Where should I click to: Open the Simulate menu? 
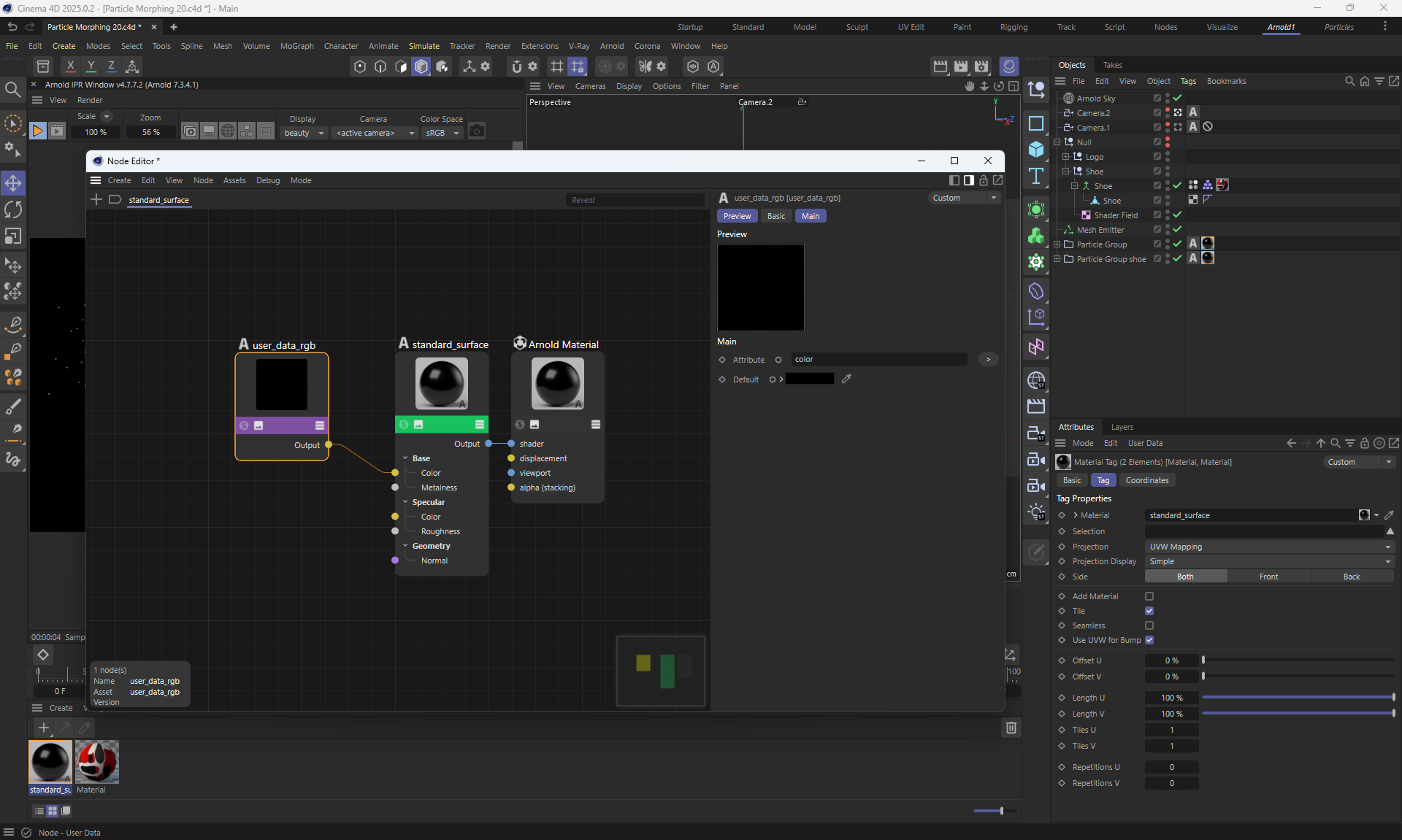click(424, 46)
